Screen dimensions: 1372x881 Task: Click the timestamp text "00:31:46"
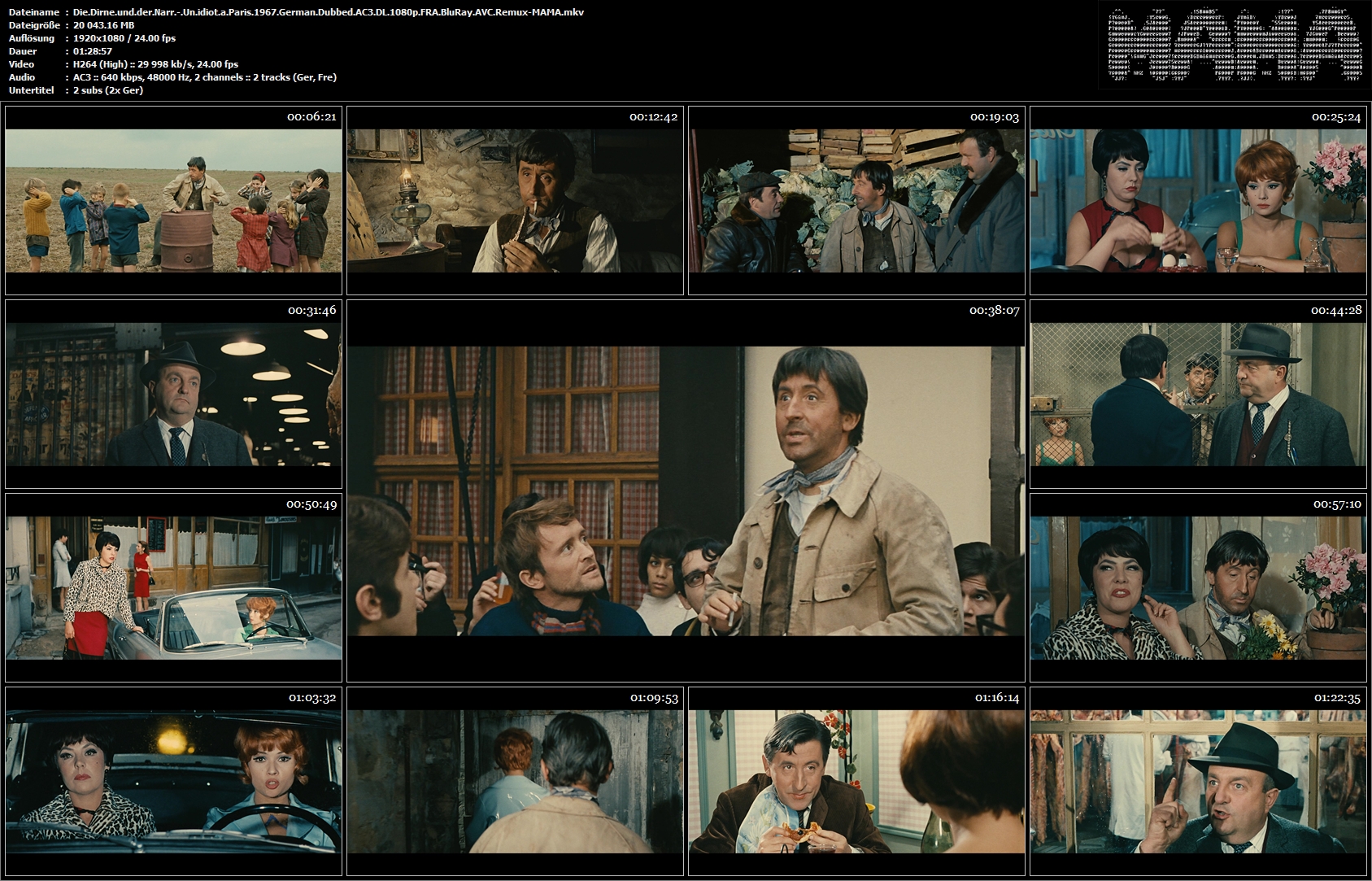tap(311, 310)
